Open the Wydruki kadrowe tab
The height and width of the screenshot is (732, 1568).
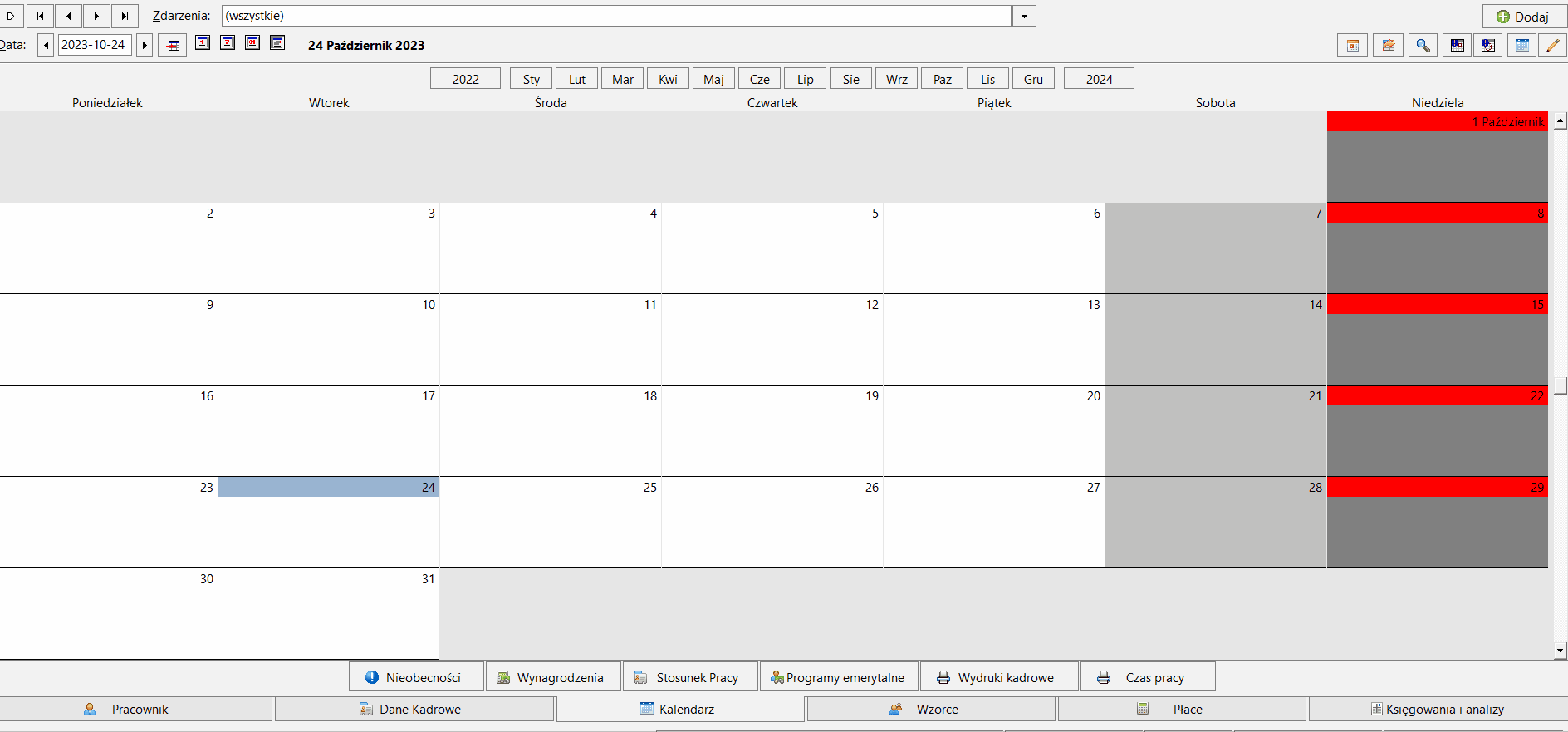coord(1000,677)
